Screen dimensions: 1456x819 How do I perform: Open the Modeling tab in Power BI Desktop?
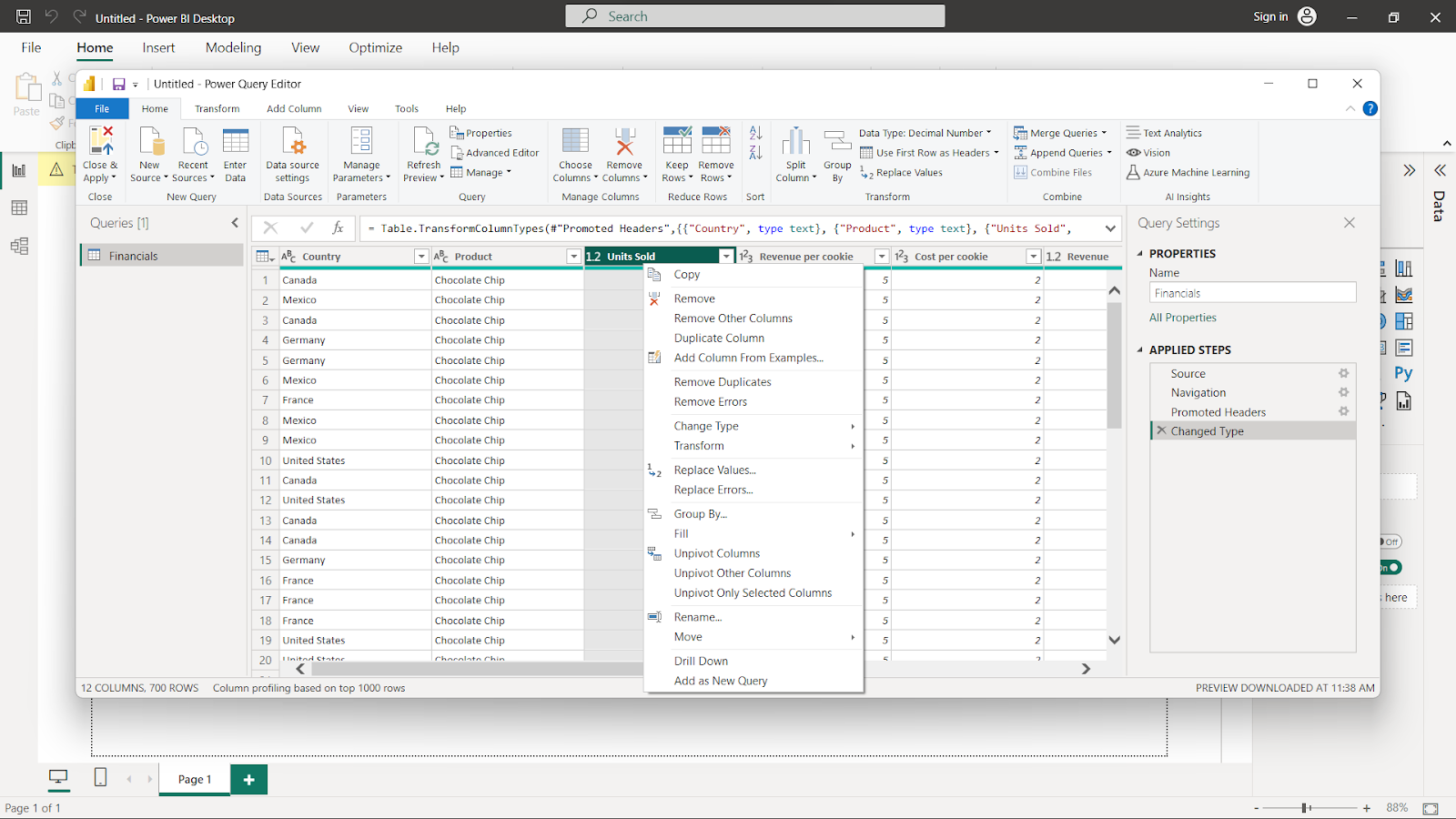point(233,47)
